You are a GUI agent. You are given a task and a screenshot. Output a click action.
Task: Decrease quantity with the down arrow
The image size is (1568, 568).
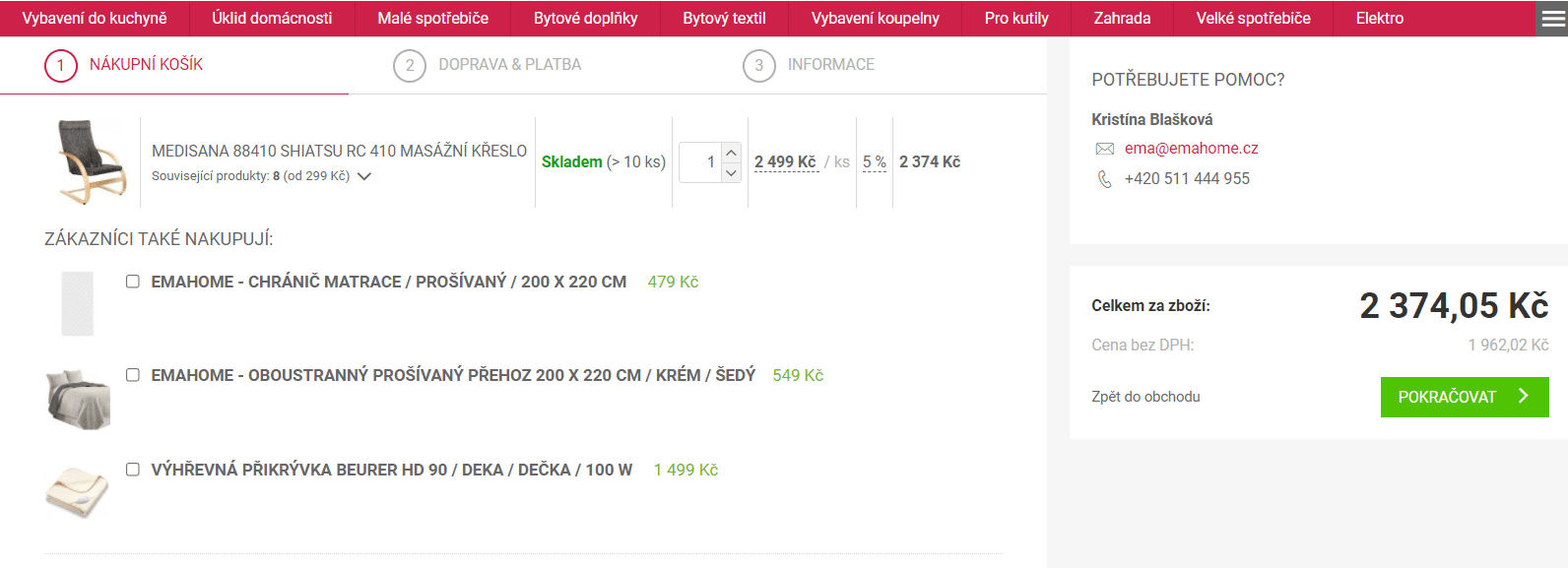(x=731, y=172)
